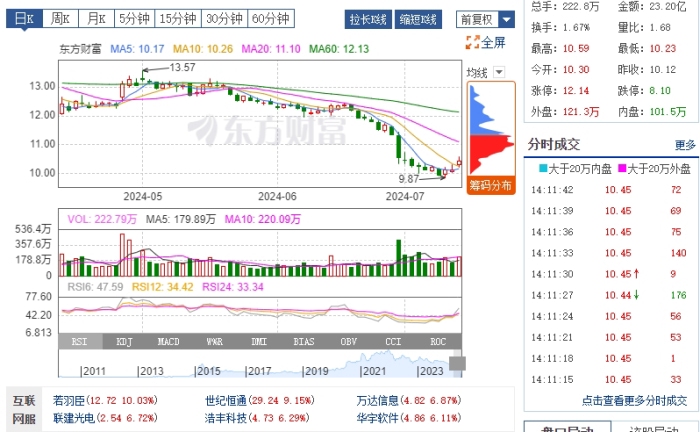Click the RSI24: 33.34 value
This screenshot has width=700, height=432.
233,287
